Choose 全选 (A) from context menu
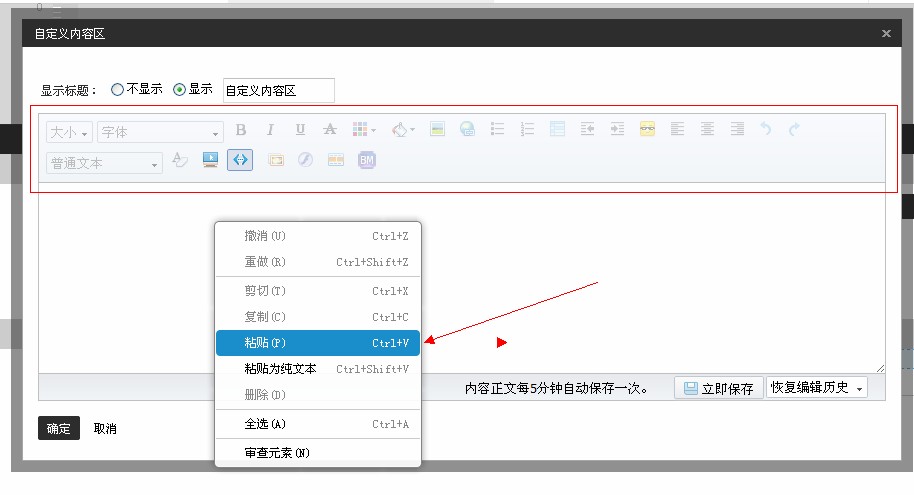This screenshot has width=914, height=495. [318, 424]
